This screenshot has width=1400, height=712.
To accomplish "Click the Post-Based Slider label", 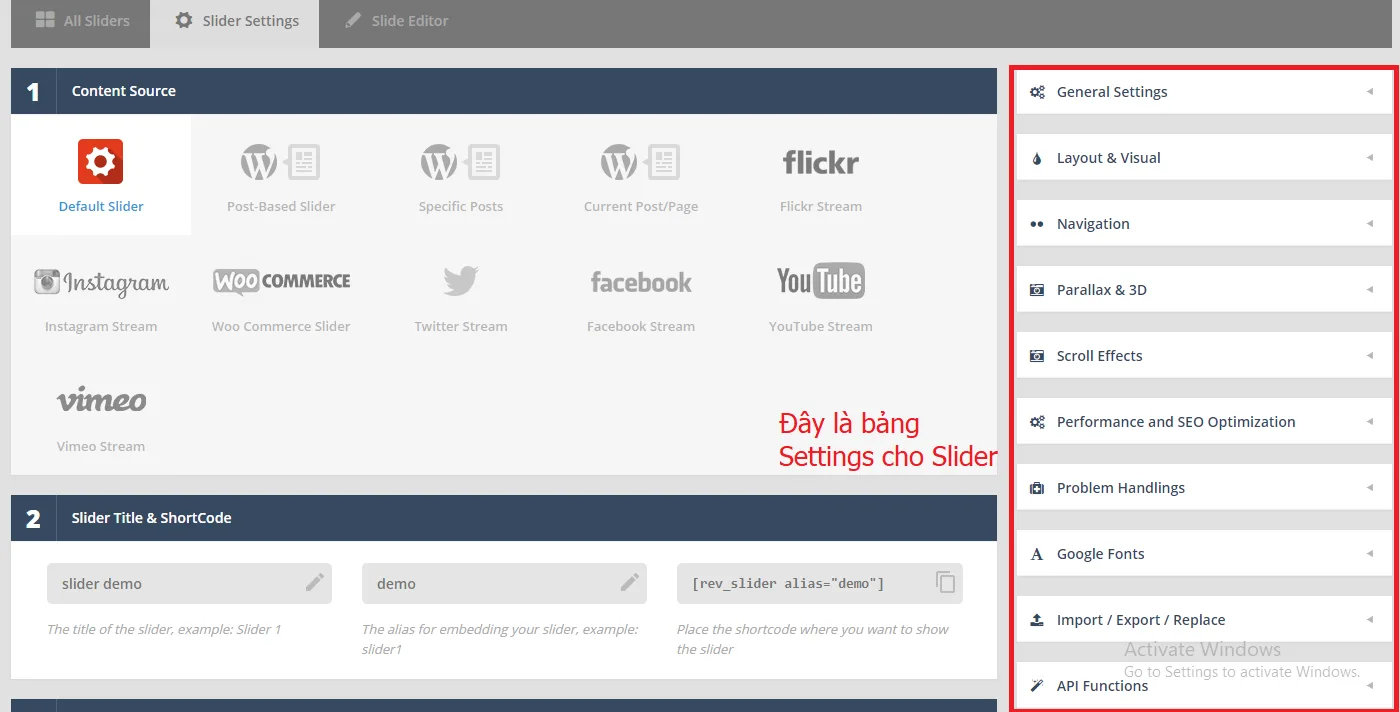I will 281,206.
